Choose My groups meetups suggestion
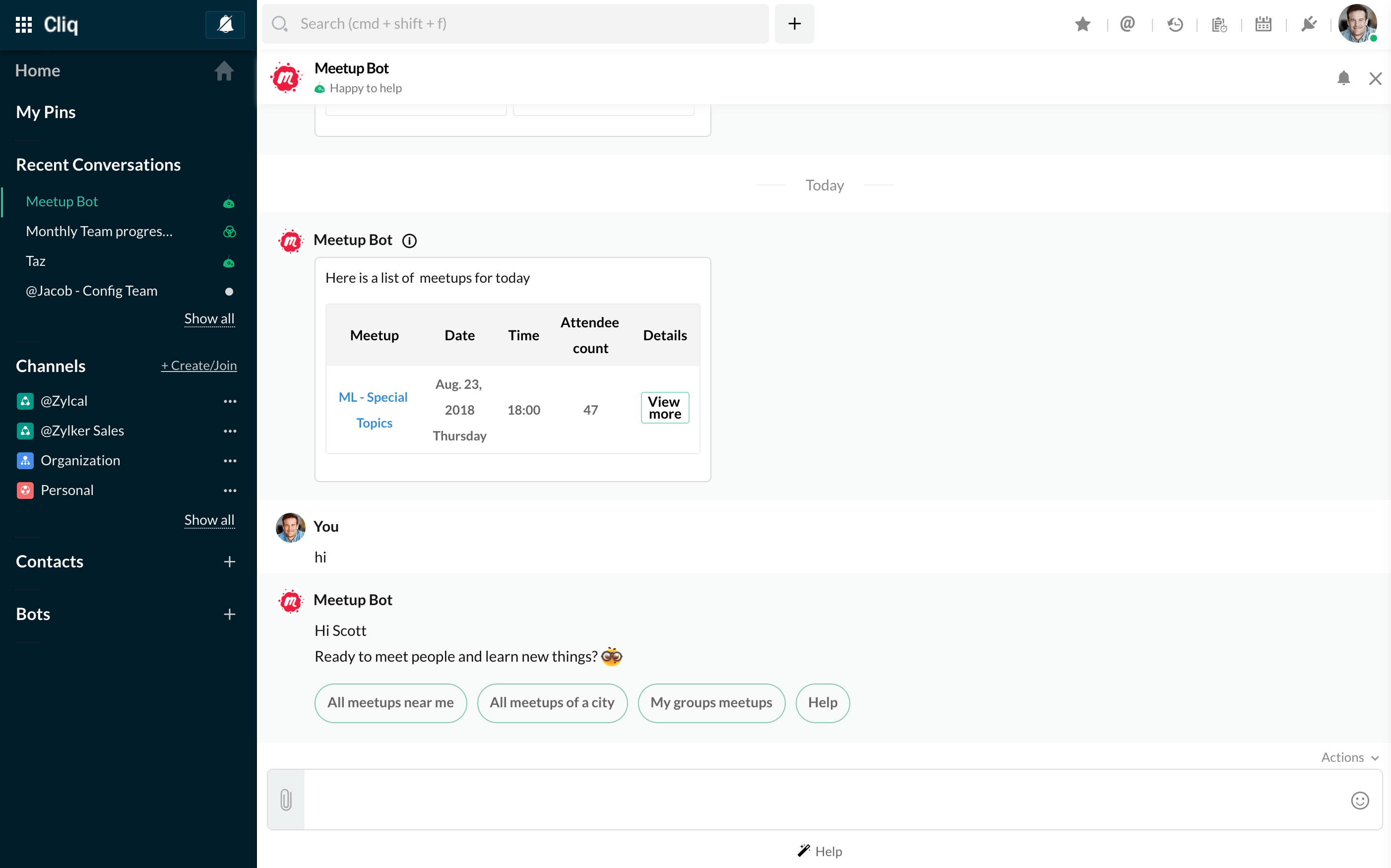The height and width of the screenshot is (868, 1391). coord(711,703)
